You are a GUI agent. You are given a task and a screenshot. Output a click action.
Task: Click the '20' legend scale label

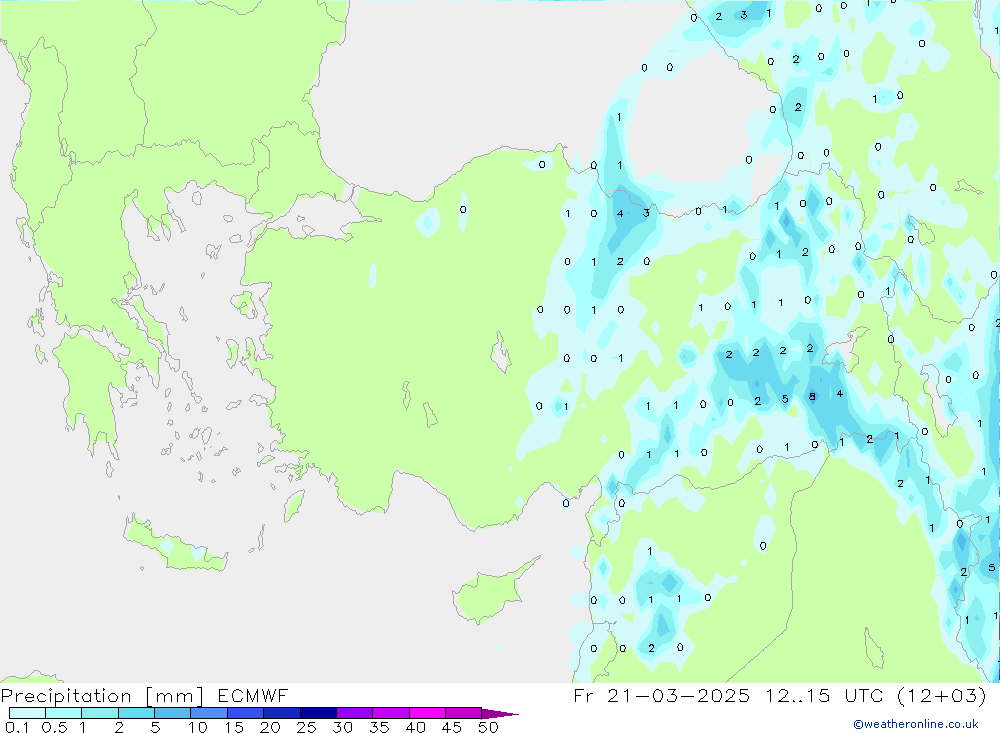point(270,727)
